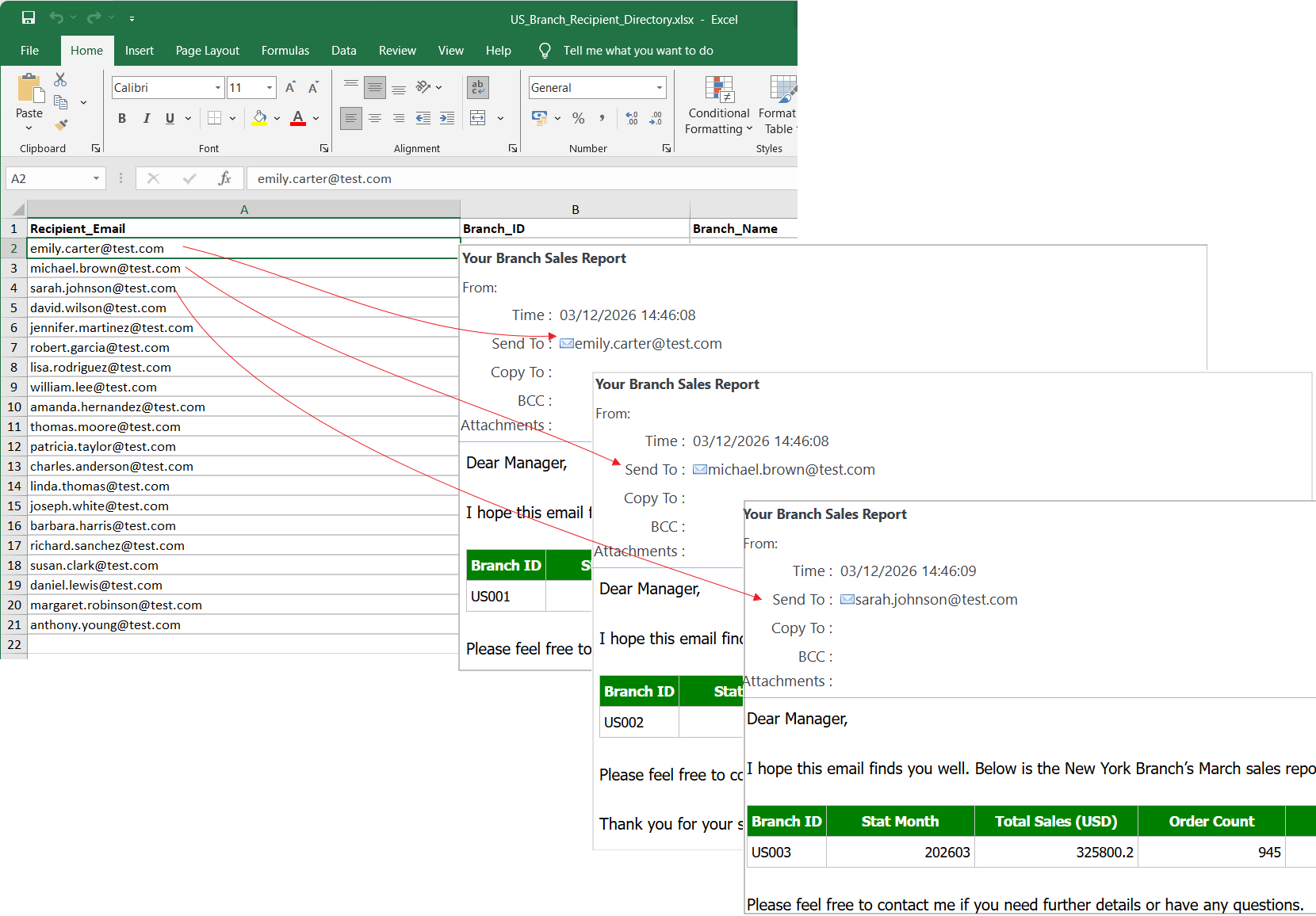Click the Cut scissors icon

60,80
